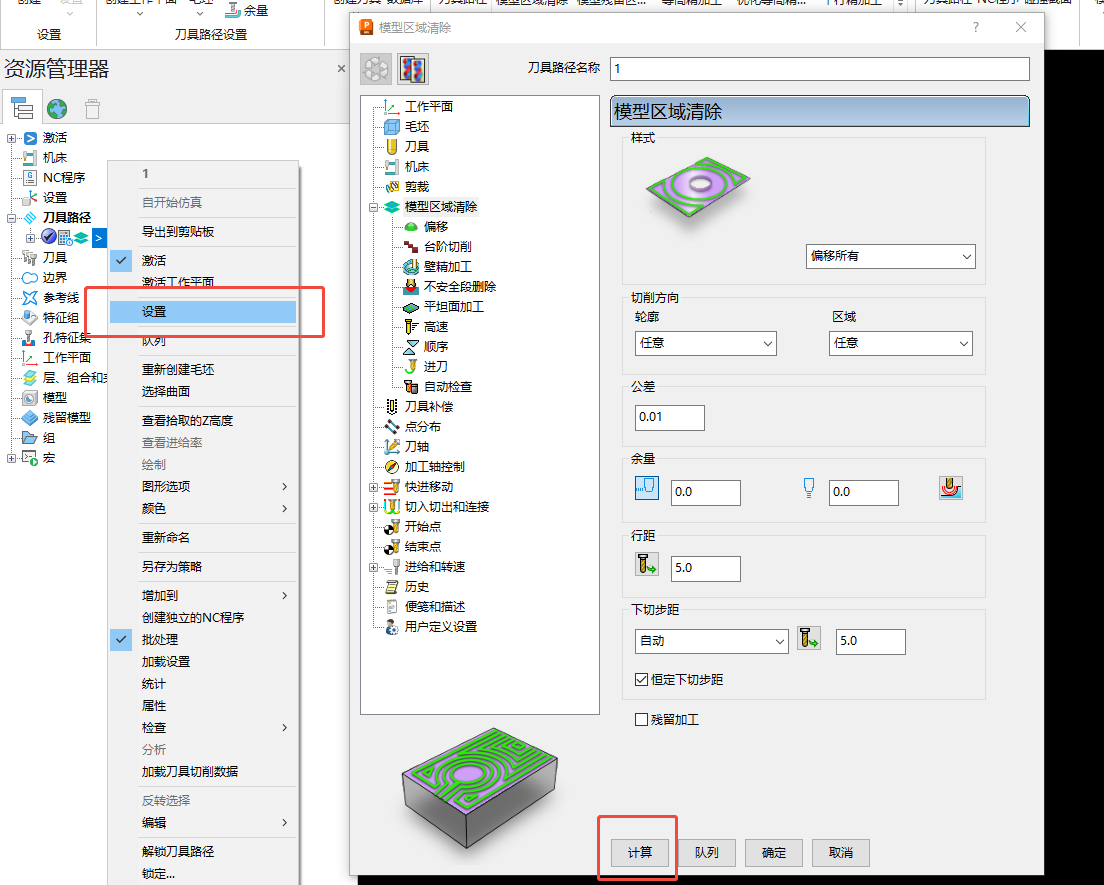1104x885 pixels.
Task: Disable the 恒定下切步距 checkbox
Action: (x=642, y=680)
